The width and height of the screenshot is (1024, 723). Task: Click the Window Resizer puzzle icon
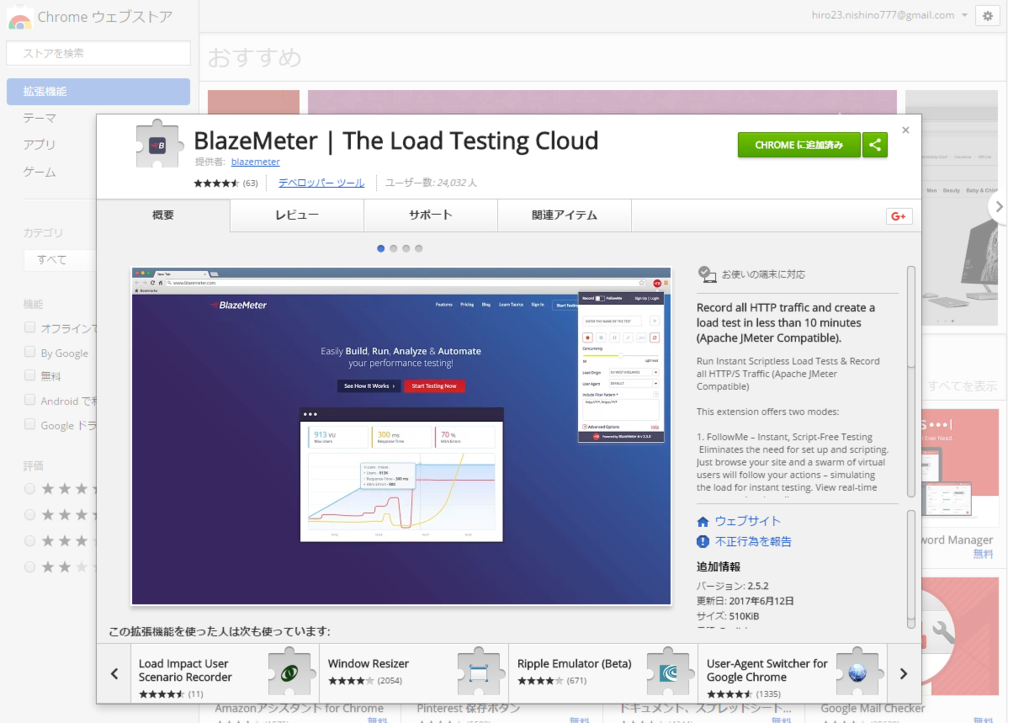click(x=479, y=673)
